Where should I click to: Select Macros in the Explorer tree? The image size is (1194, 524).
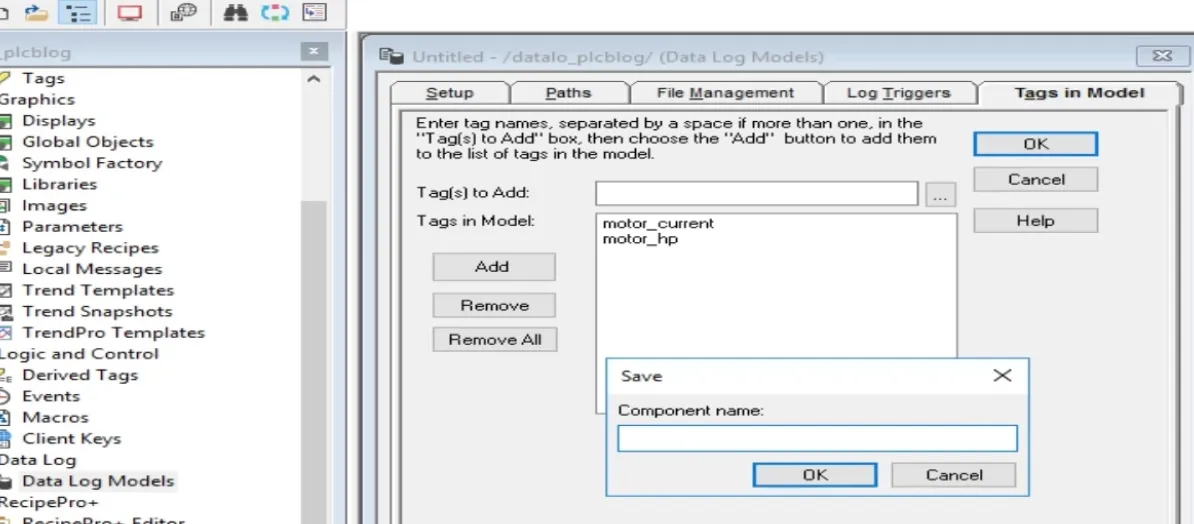click(55, 417)
